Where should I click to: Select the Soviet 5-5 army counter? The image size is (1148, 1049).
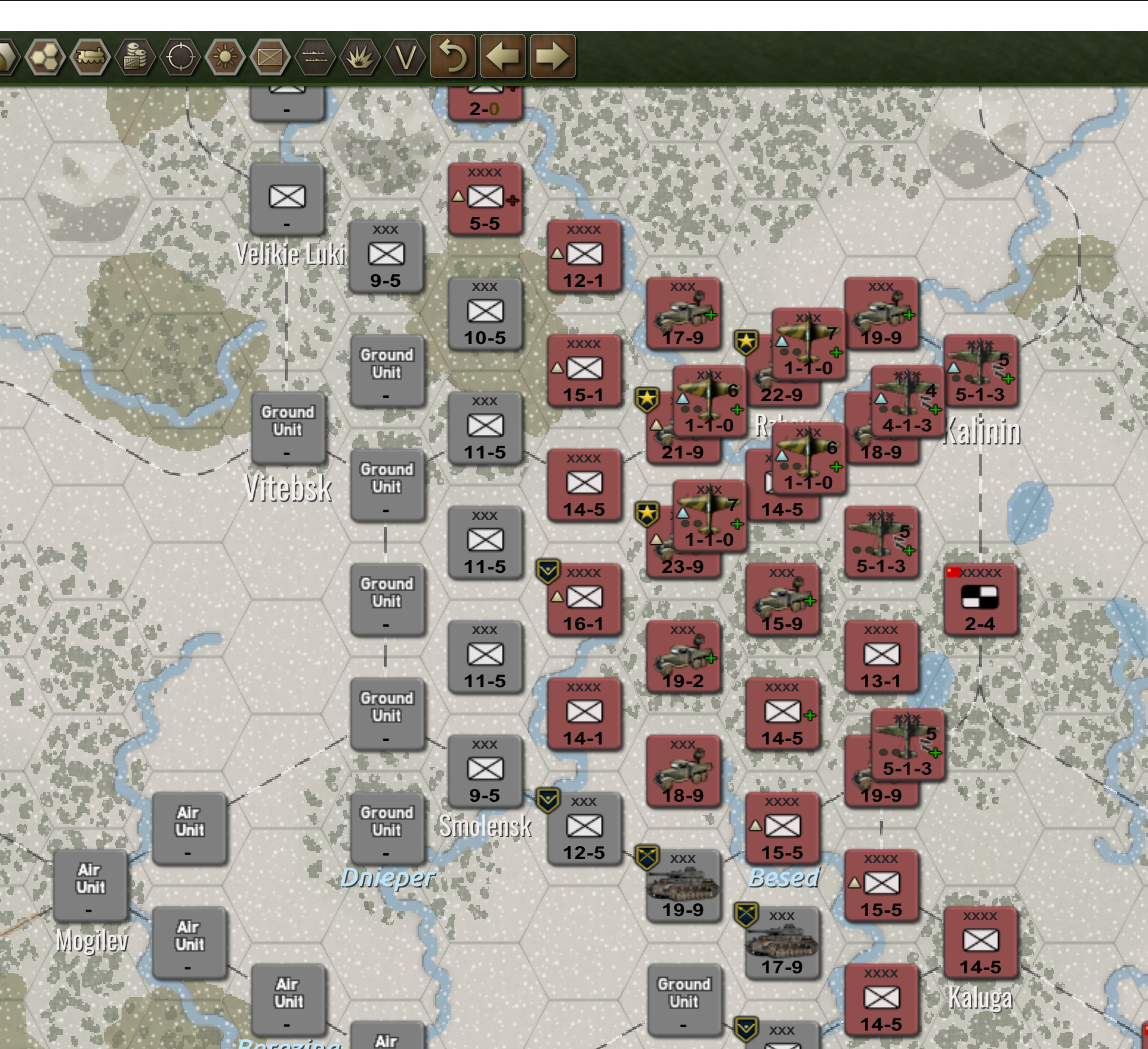[x=485, y=198]
